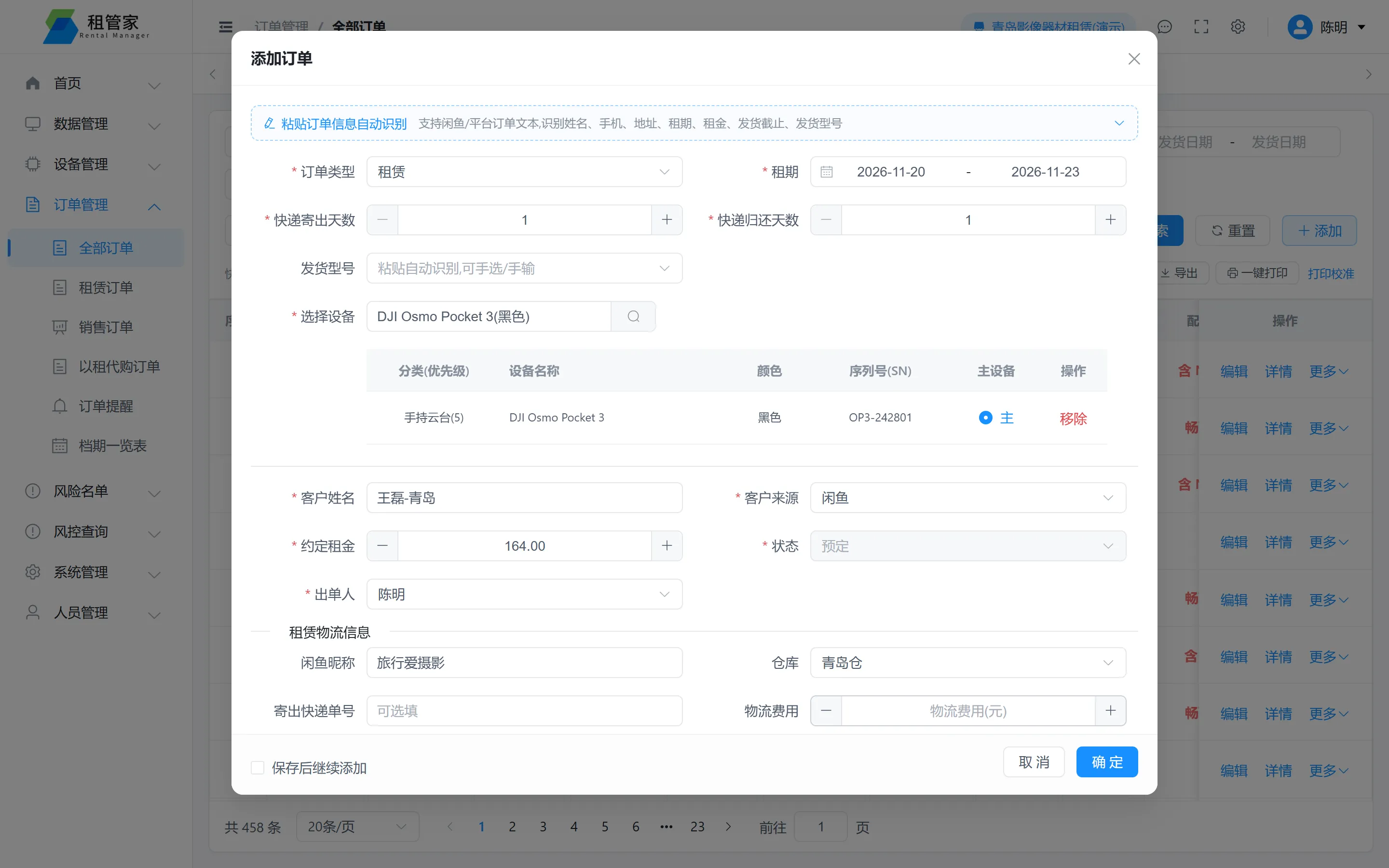Click the 打印校准 link
Viewport: 1389px width, 868px height.
[x=1331, y=274]
